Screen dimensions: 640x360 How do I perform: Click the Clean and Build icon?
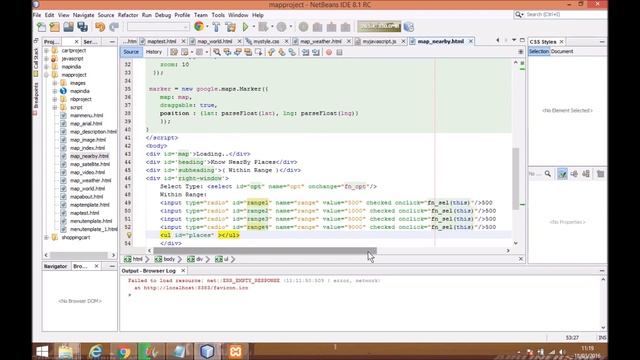pos(231,27)
